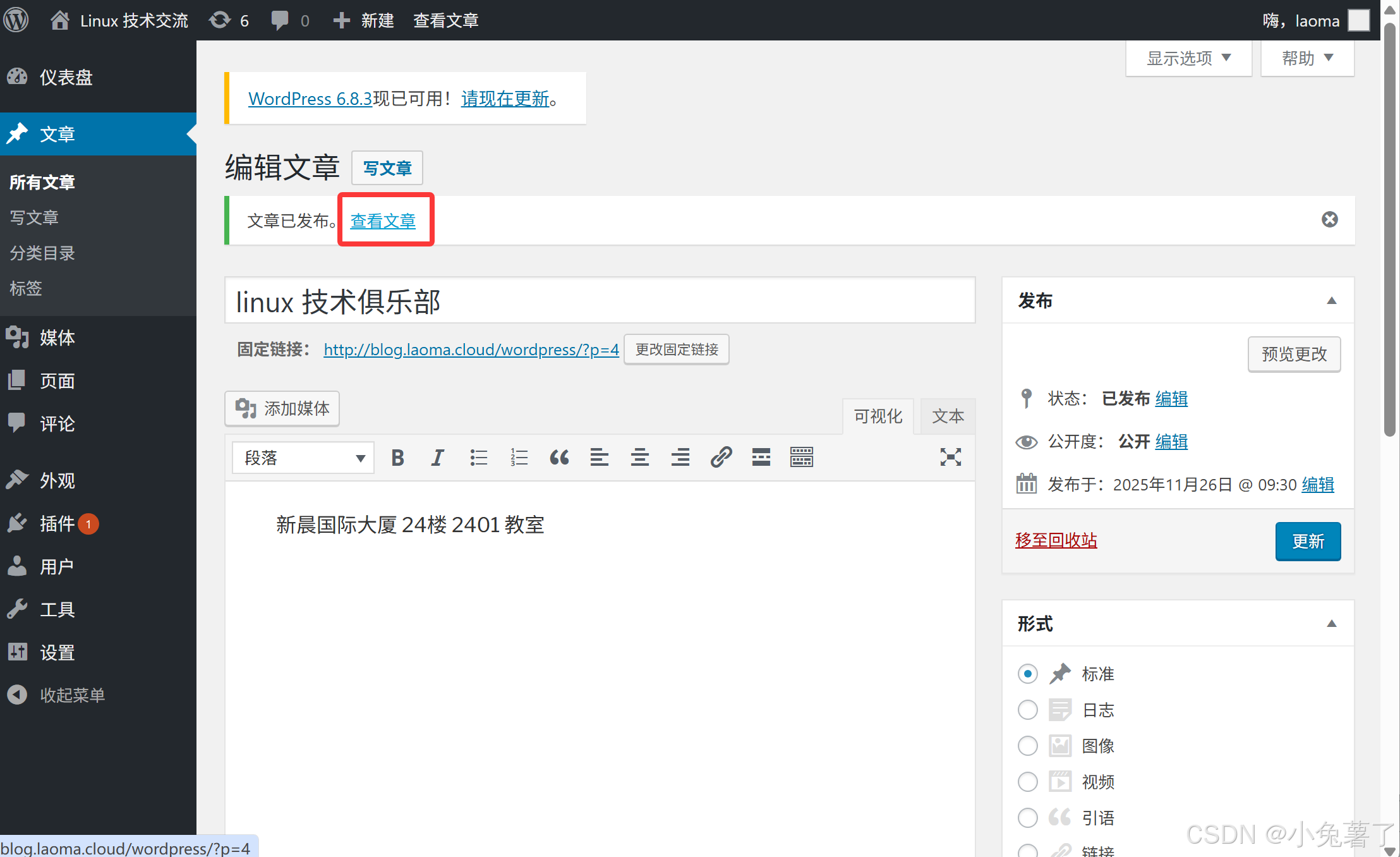Click the post title input field

click(x=600, y=301)
